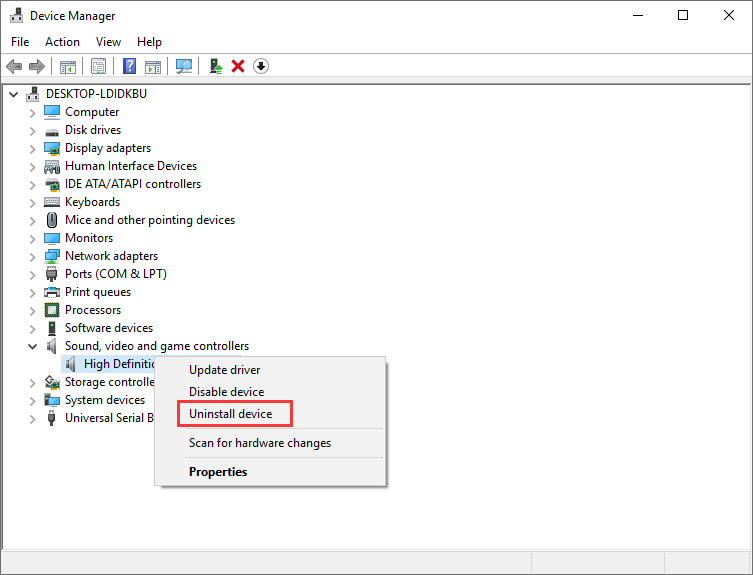Expand the Display adapters category

[x=32, y=149]
